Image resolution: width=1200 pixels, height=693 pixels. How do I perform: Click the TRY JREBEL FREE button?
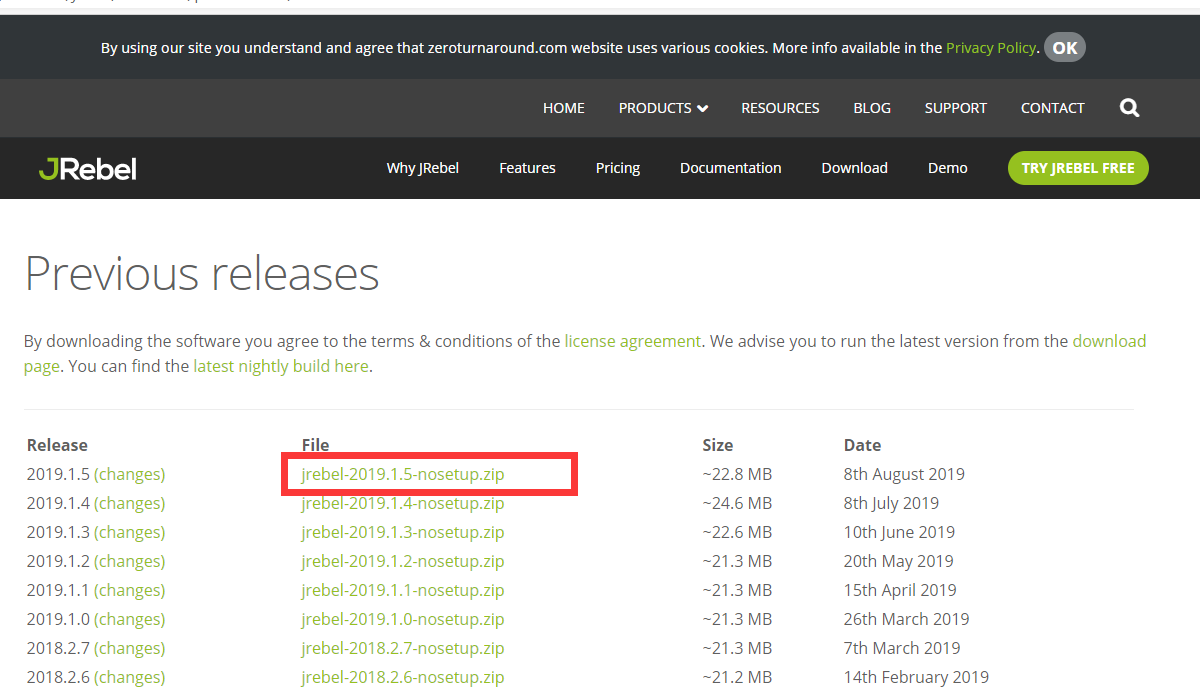coord(1078,168)
